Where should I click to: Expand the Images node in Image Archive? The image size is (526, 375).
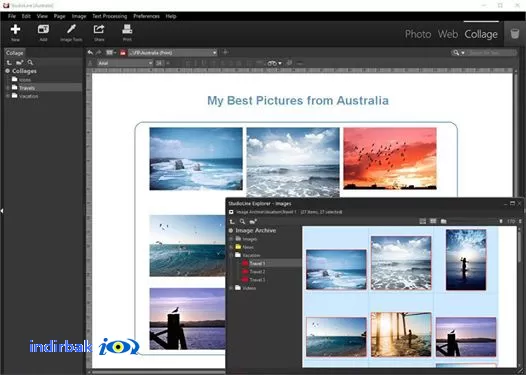(231, 239)
